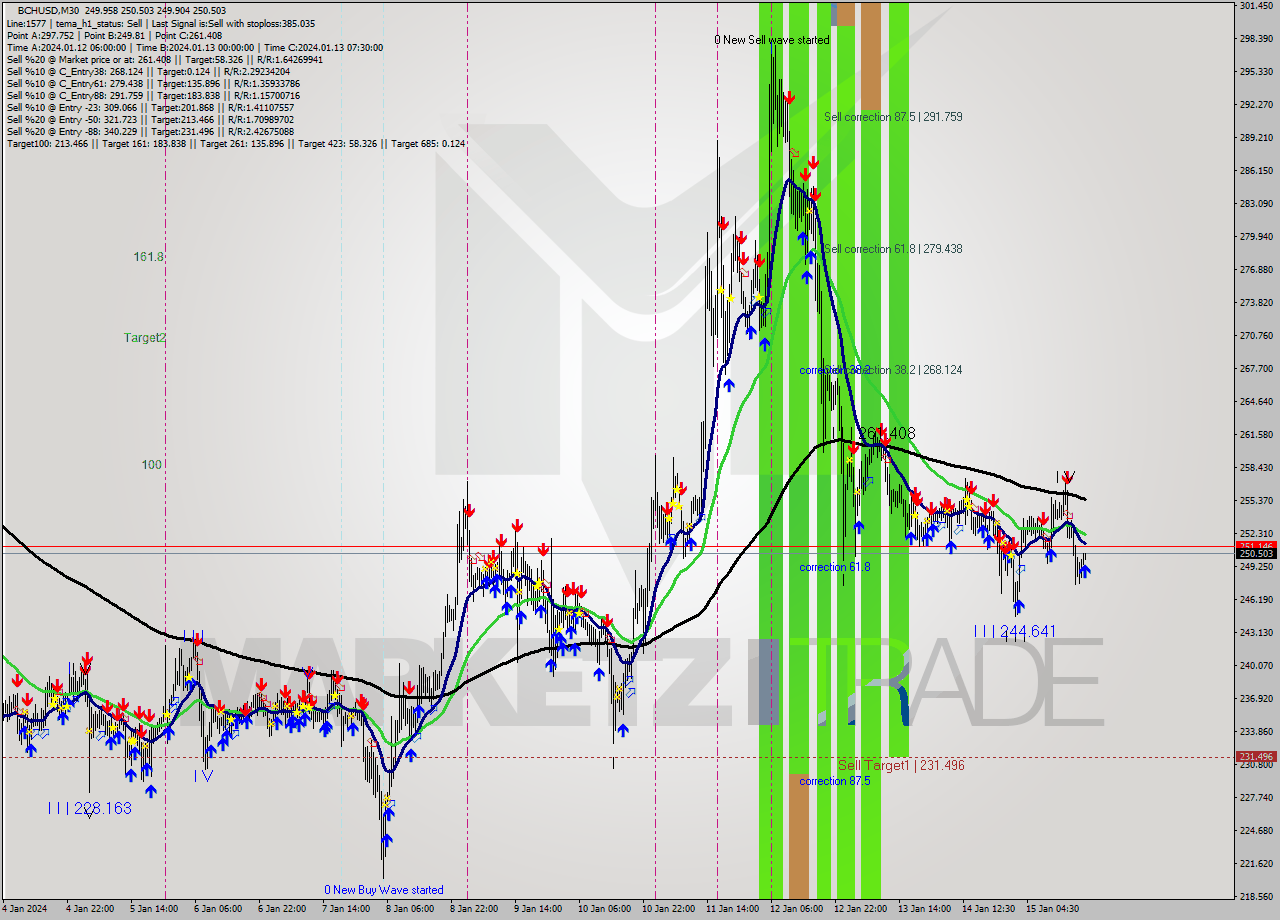Click the green '100' level label

pos(151,465)
